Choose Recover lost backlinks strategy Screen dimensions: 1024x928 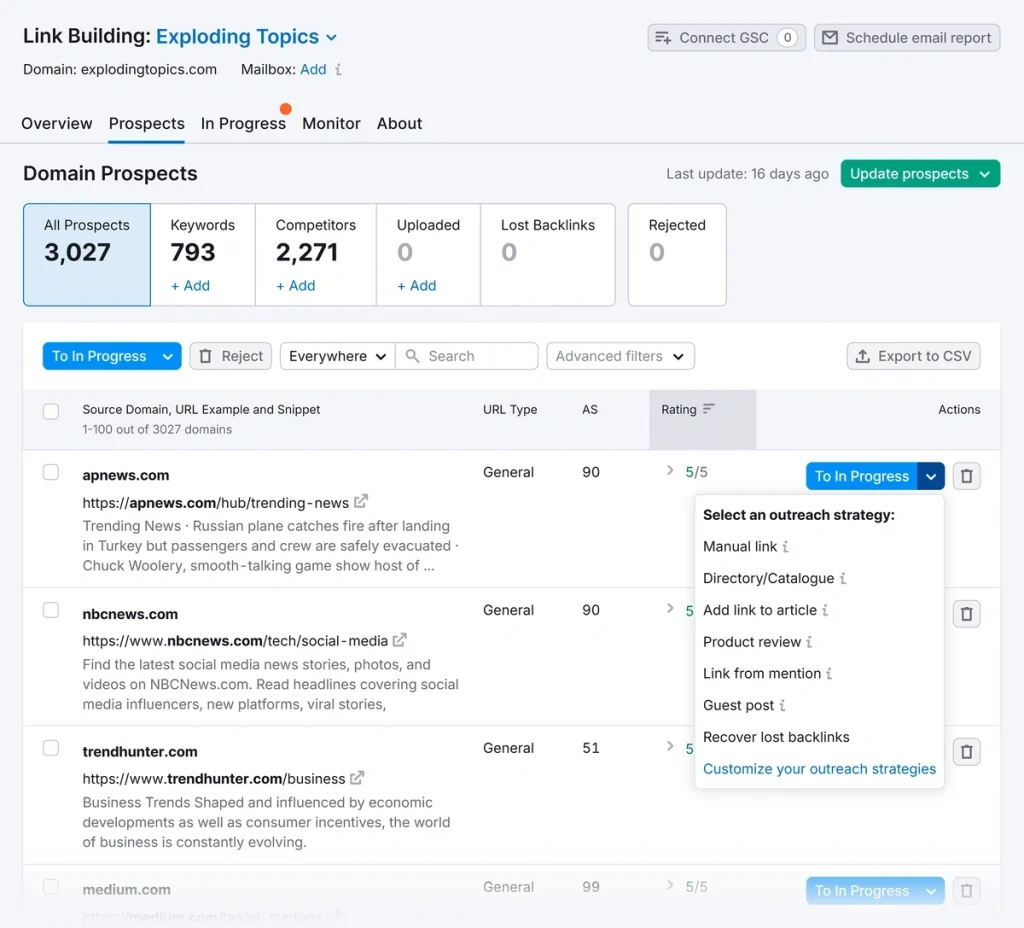coord(776,737)
